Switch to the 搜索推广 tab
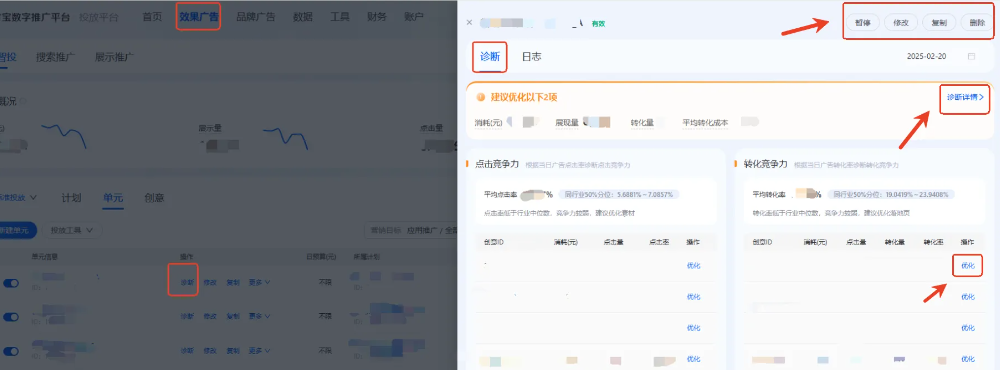 (x=55, y=57)
